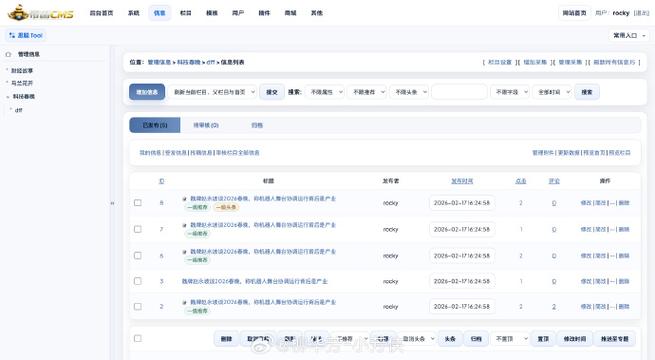The height and width of the screenshot is (360, 655).
Task: Check the checkbox for row ID 3
Action: click(137, 281)
